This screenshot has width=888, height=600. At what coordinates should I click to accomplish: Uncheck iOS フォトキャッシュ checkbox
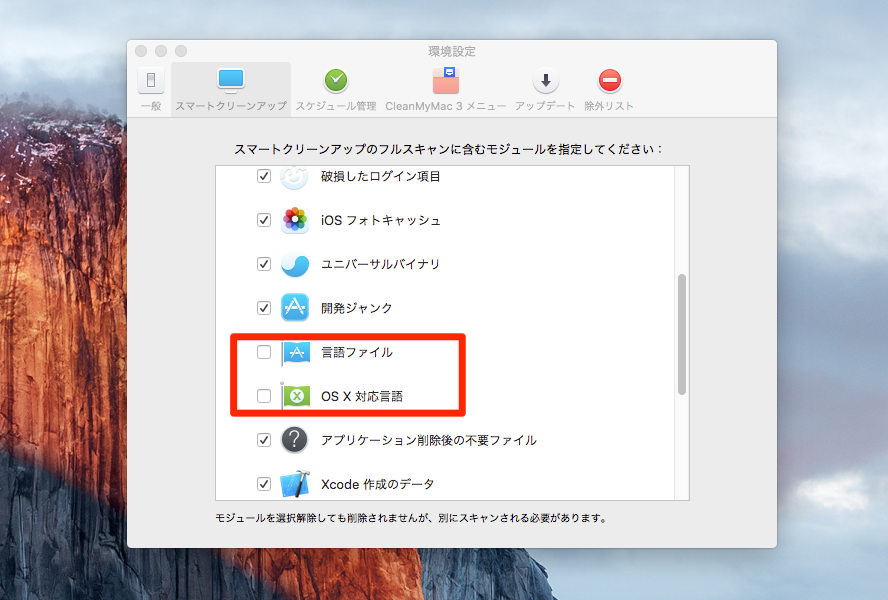pos(264,220)
